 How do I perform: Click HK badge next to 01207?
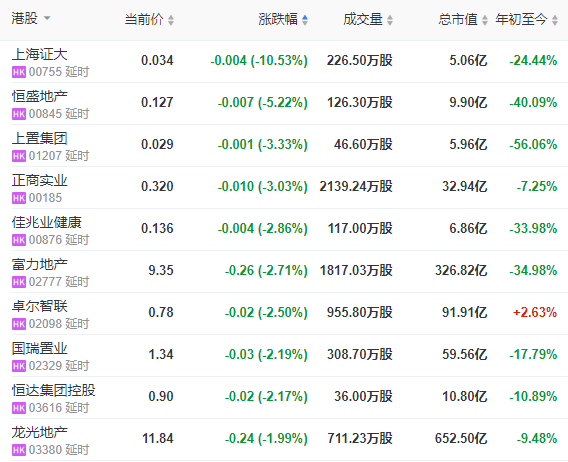[x=19, y=156]
